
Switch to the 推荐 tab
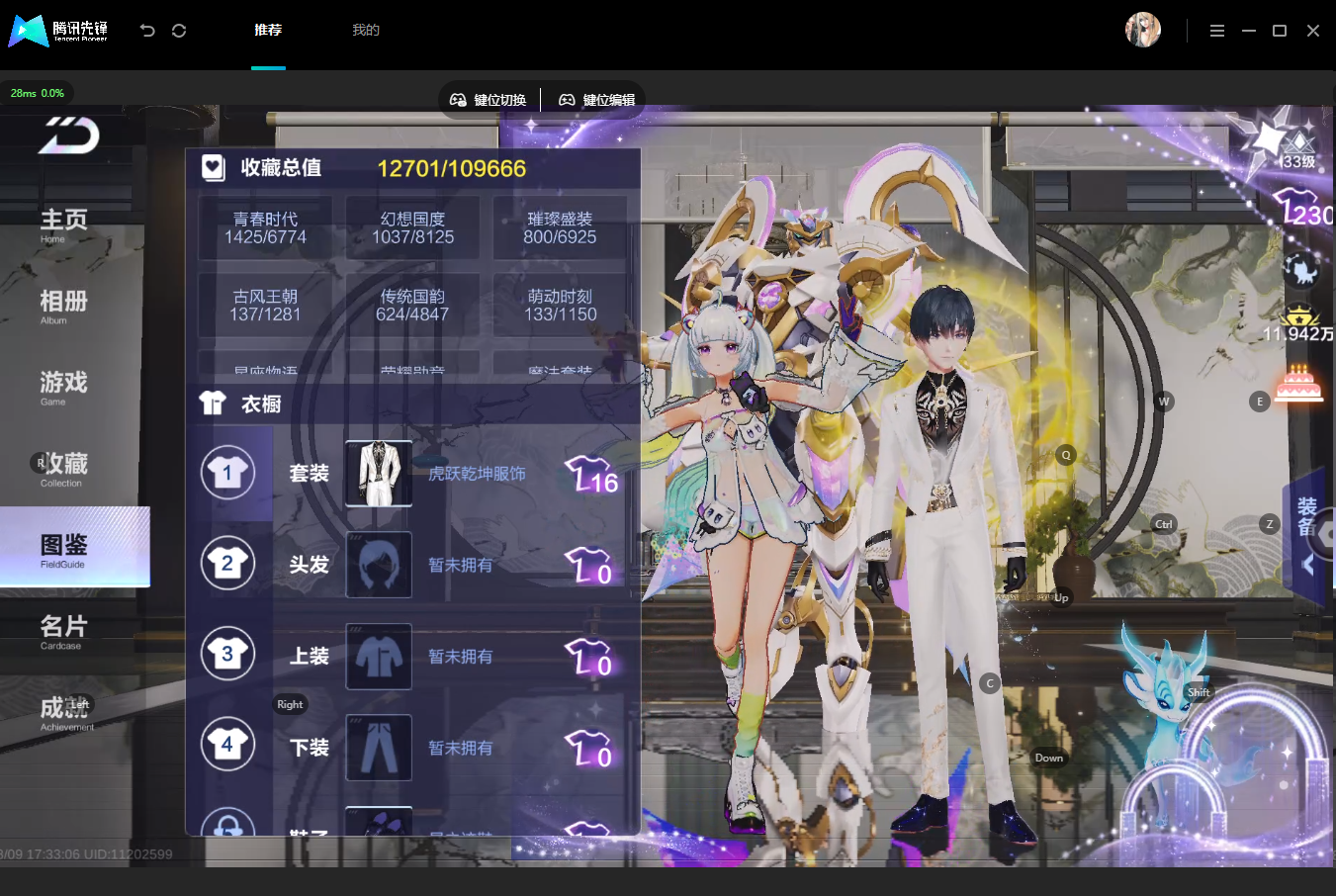point(268,30)
